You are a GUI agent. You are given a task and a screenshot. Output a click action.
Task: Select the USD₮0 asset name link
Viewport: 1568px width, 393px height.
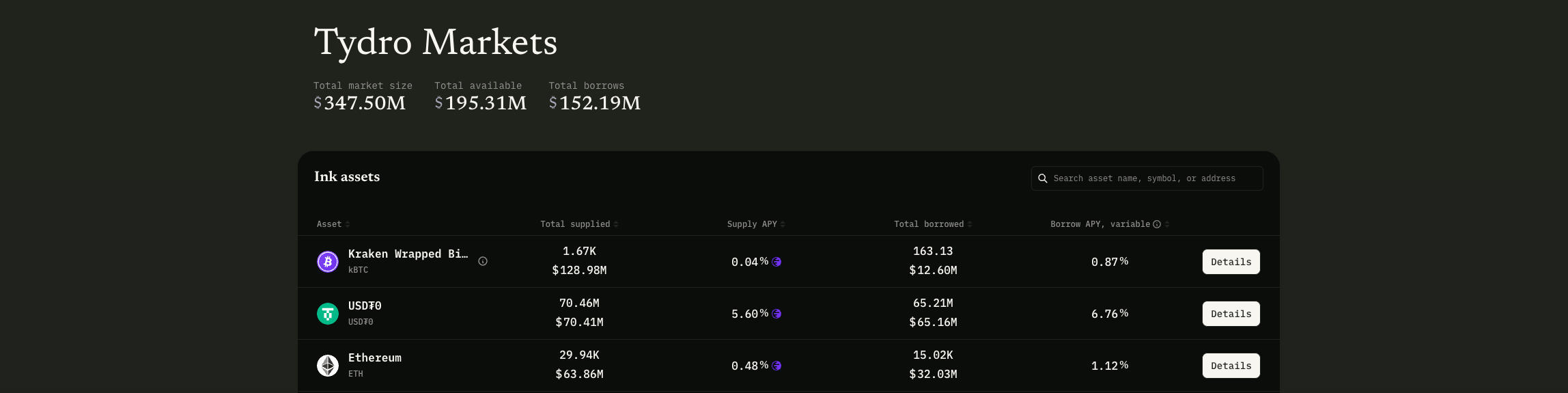pyautogui.click(x=365, y=306)
